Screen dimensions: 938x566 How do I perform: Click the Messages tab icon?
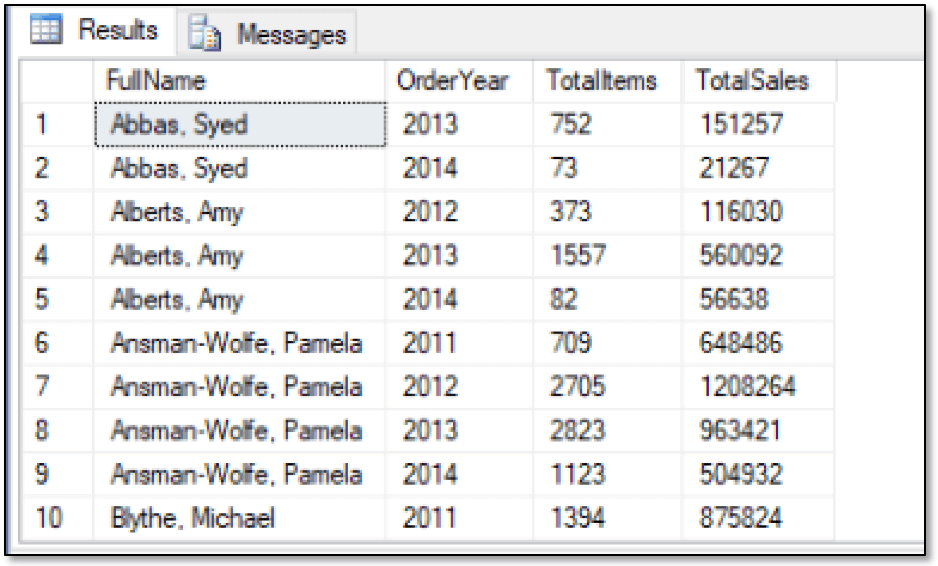click(205, 33)
